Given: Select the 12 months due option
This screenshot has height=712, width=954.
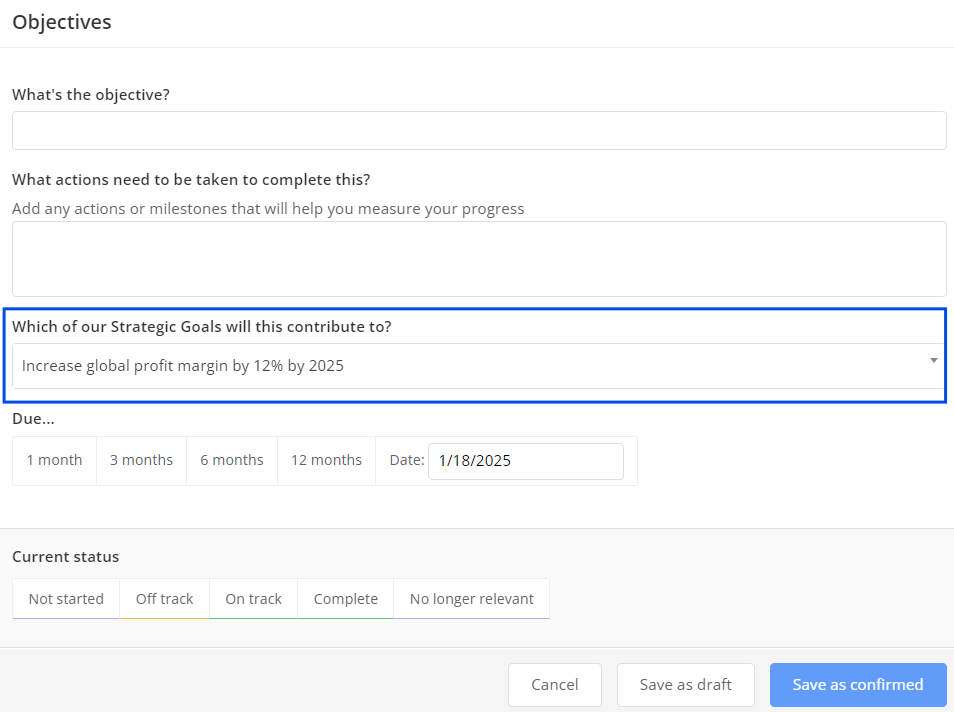Looking at the screenshot, I should point(326,461).
